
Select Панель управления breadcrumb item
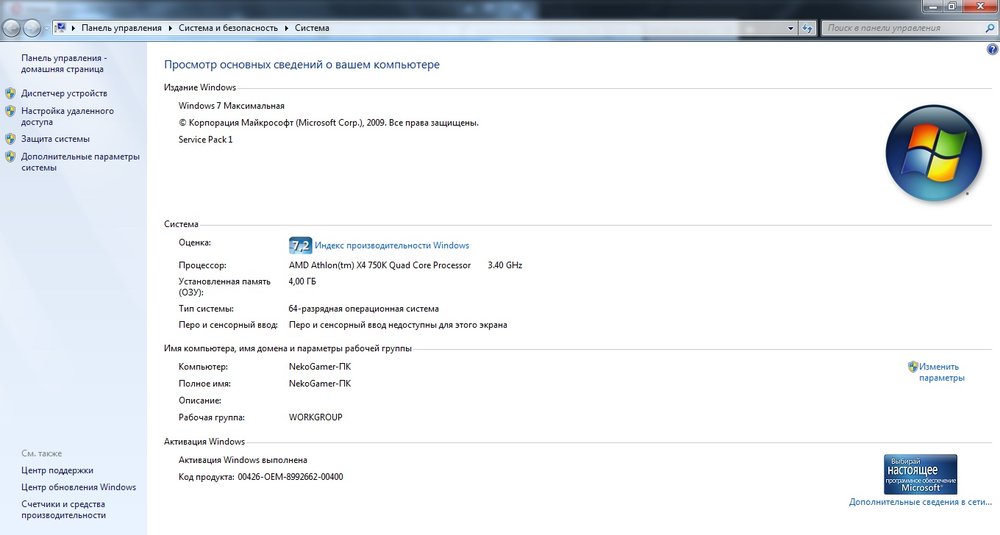(x=121, y=28)
